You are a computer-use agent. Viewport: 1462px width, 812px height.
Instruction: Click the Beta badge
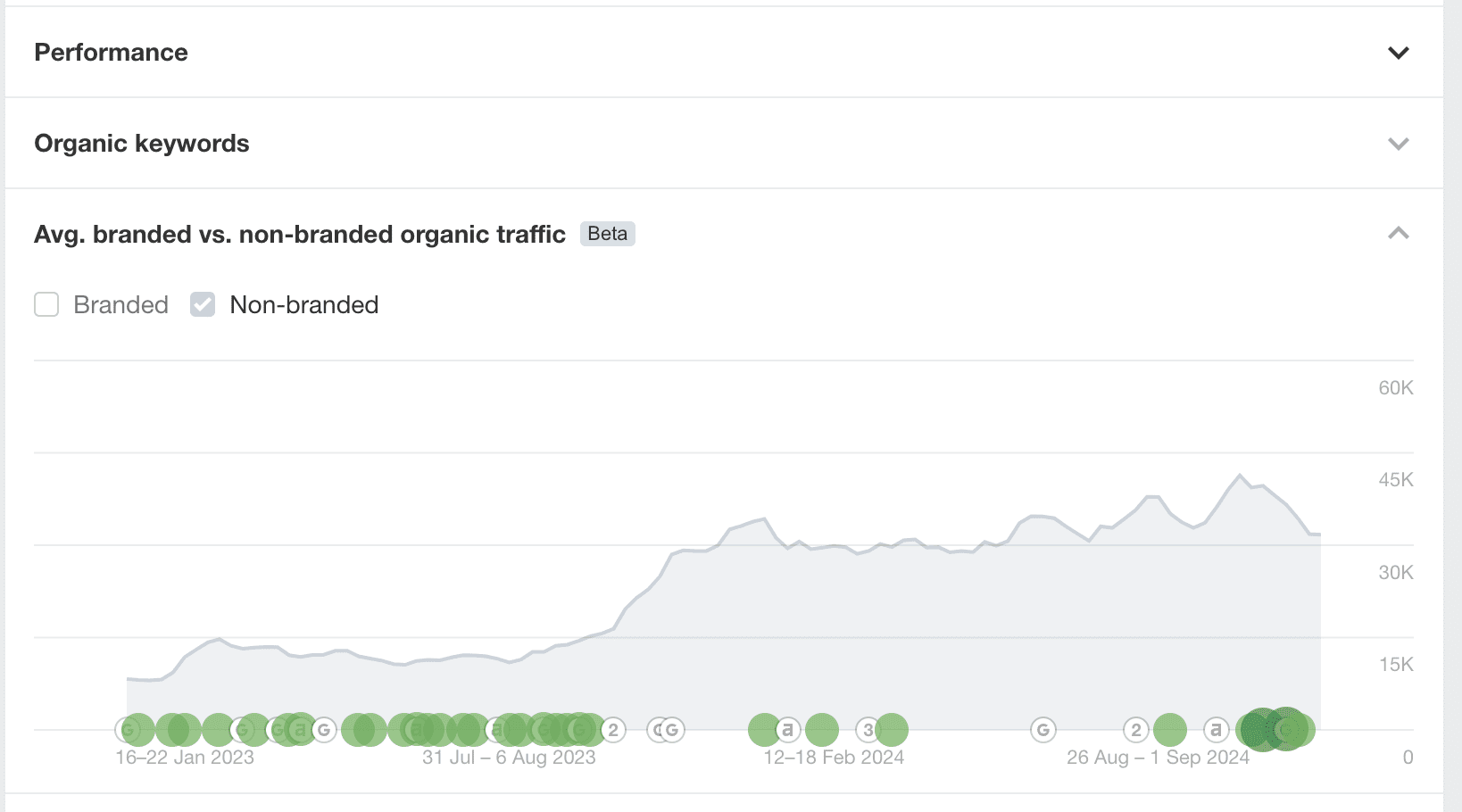[x=607, y=234]
